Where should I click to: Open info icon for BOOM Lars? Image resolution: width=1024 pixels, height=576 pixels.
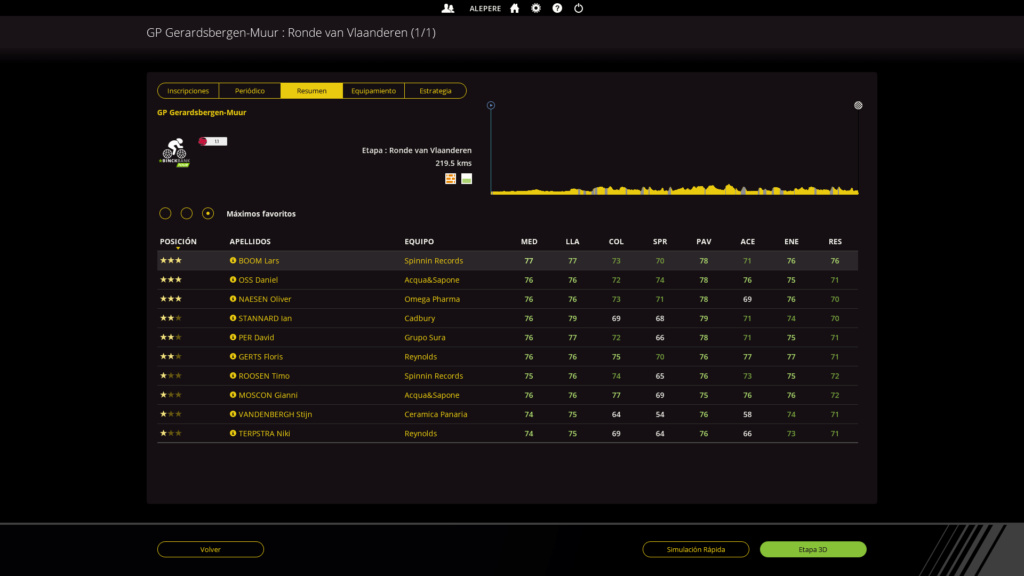click(x=232, y=261)
